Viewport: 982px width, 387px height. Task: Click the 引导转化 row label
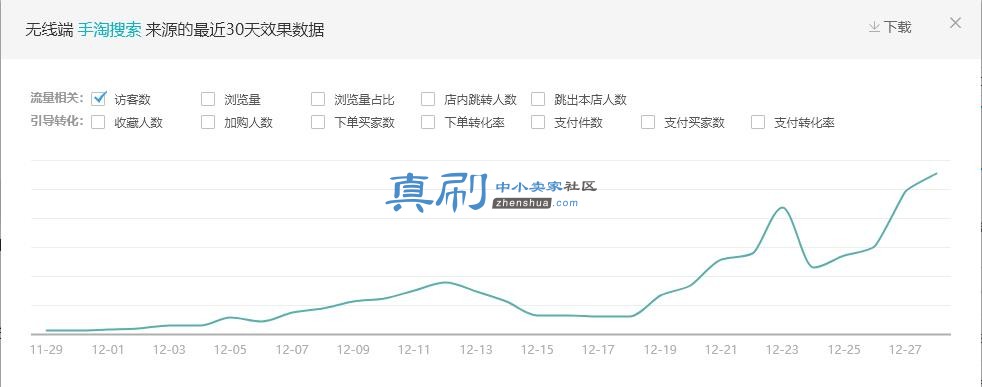click(57, 121)
